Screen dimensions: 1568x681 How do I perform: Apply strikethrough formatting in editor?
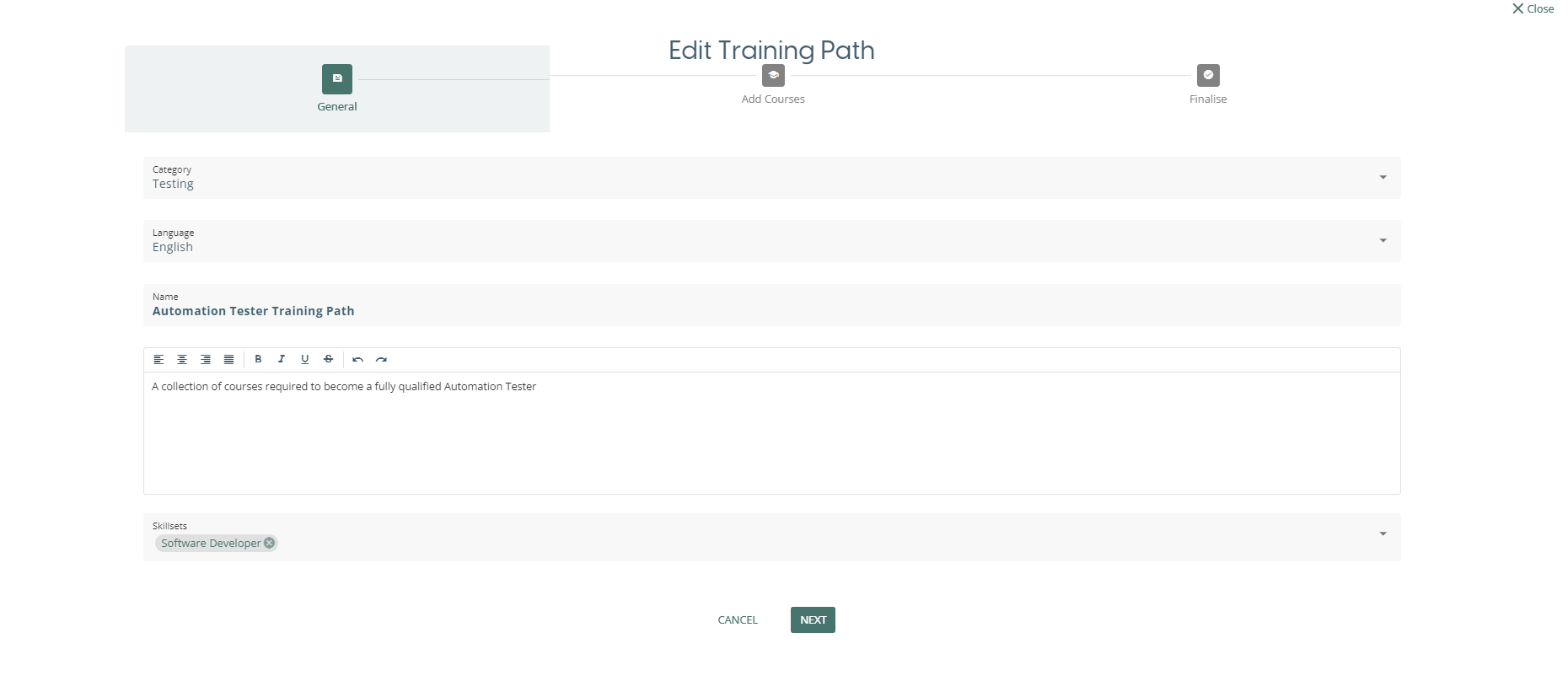pos(329,360)
